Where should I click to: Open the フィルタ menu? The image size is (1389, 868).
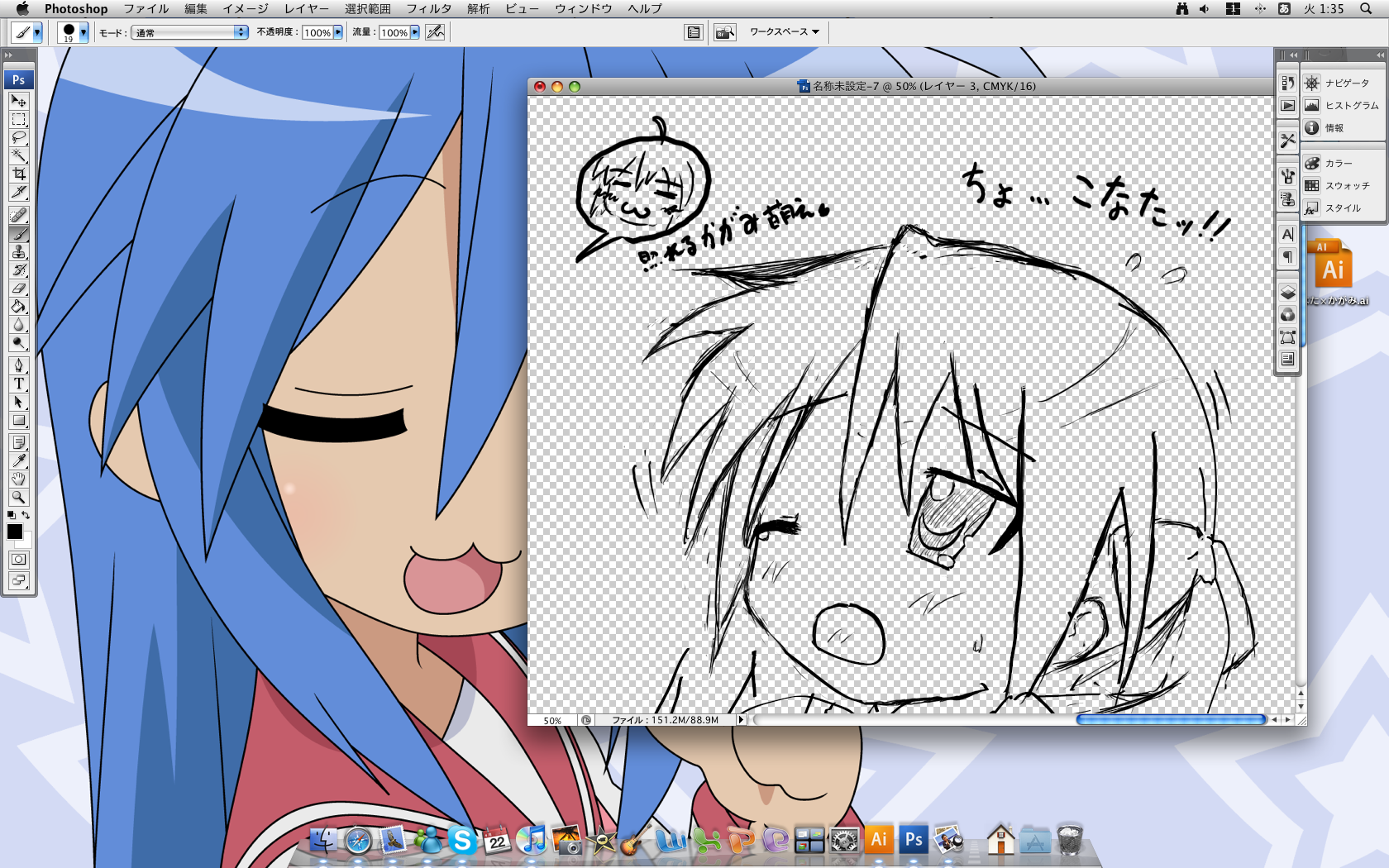coord(428,8)
